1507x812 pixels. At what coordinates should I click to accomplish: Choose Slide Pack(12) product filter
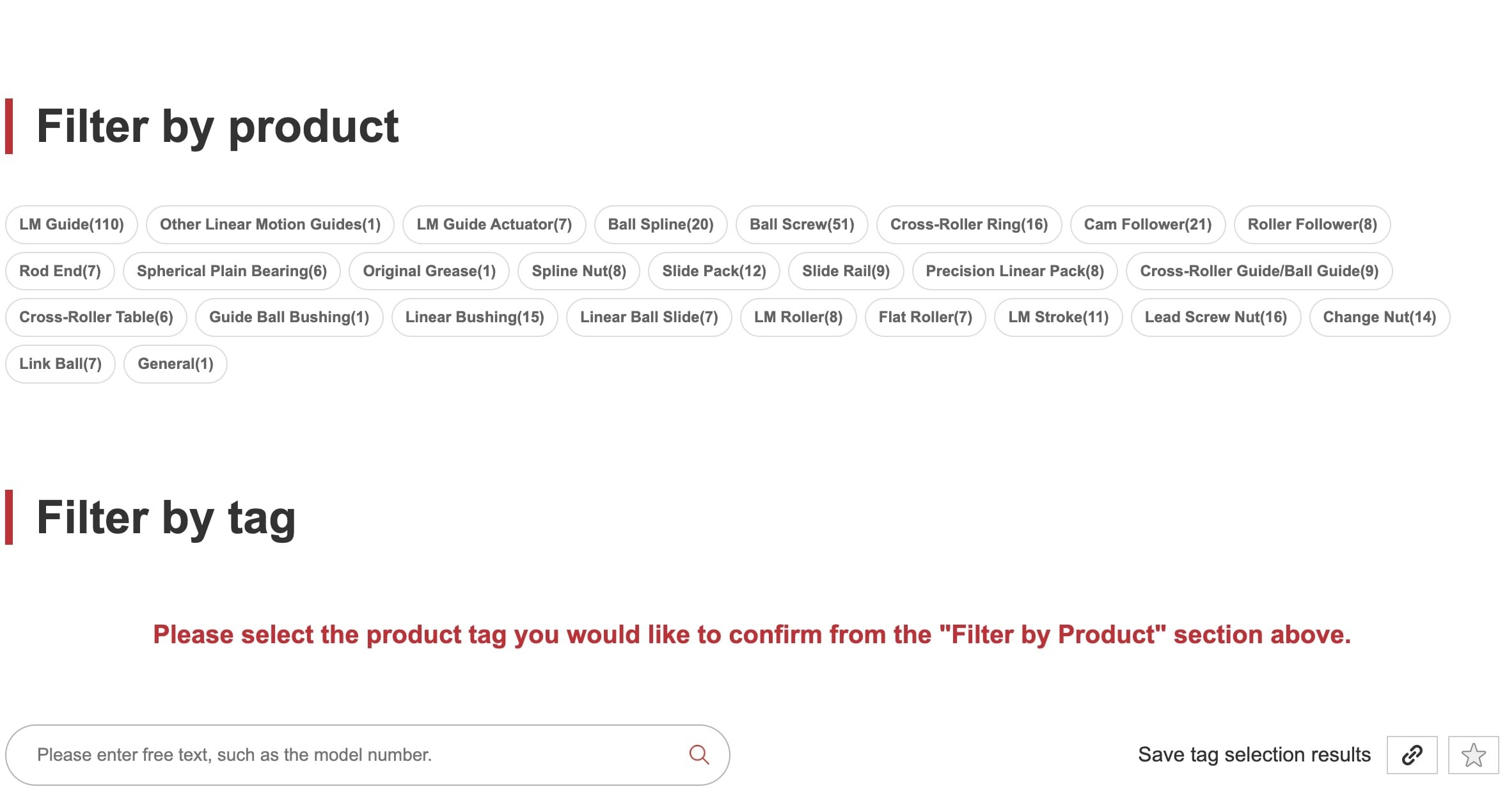tap(714, 271)
